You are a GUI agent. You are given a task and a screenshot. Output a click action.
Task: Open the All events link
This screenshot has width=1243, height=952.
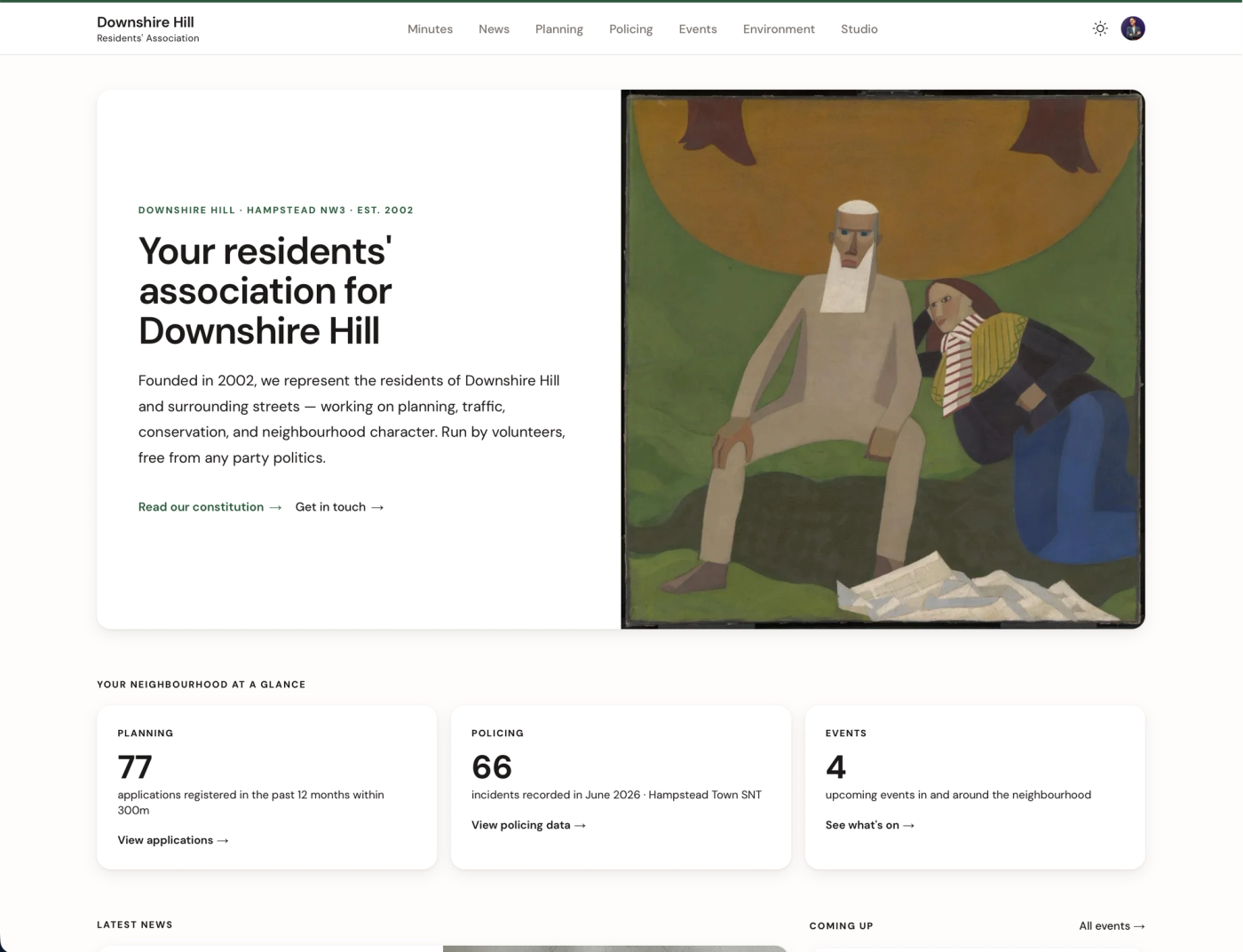[1112, 925]
